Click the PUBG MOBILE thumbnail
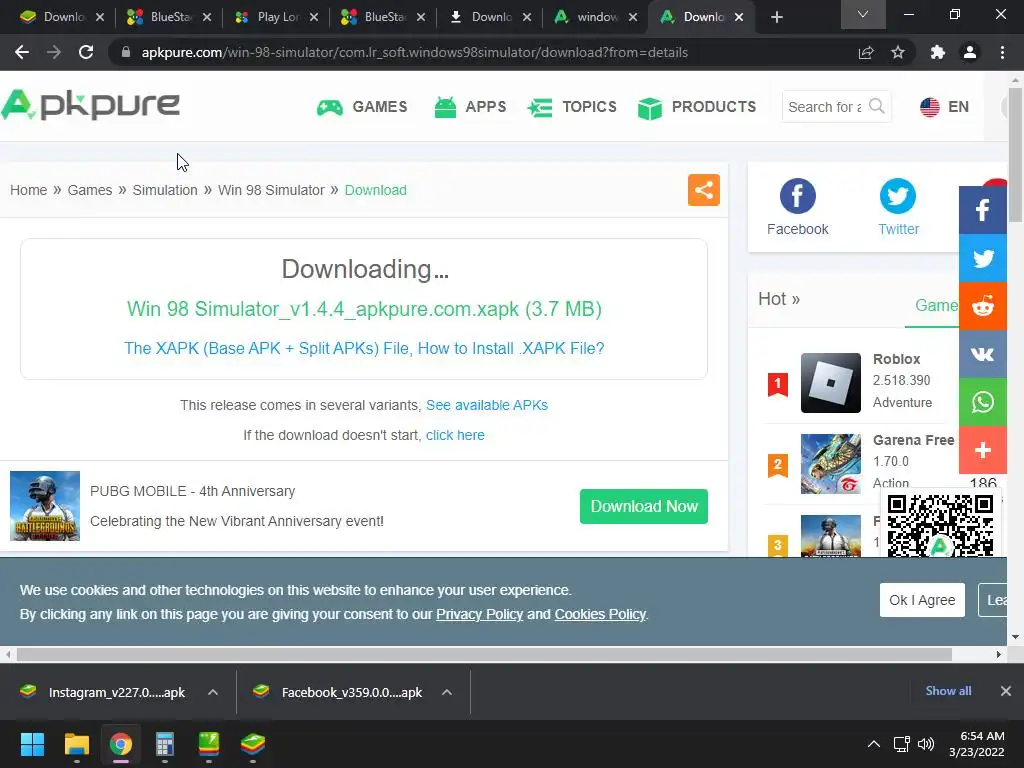1024x768 pixels. coord(45,506)
